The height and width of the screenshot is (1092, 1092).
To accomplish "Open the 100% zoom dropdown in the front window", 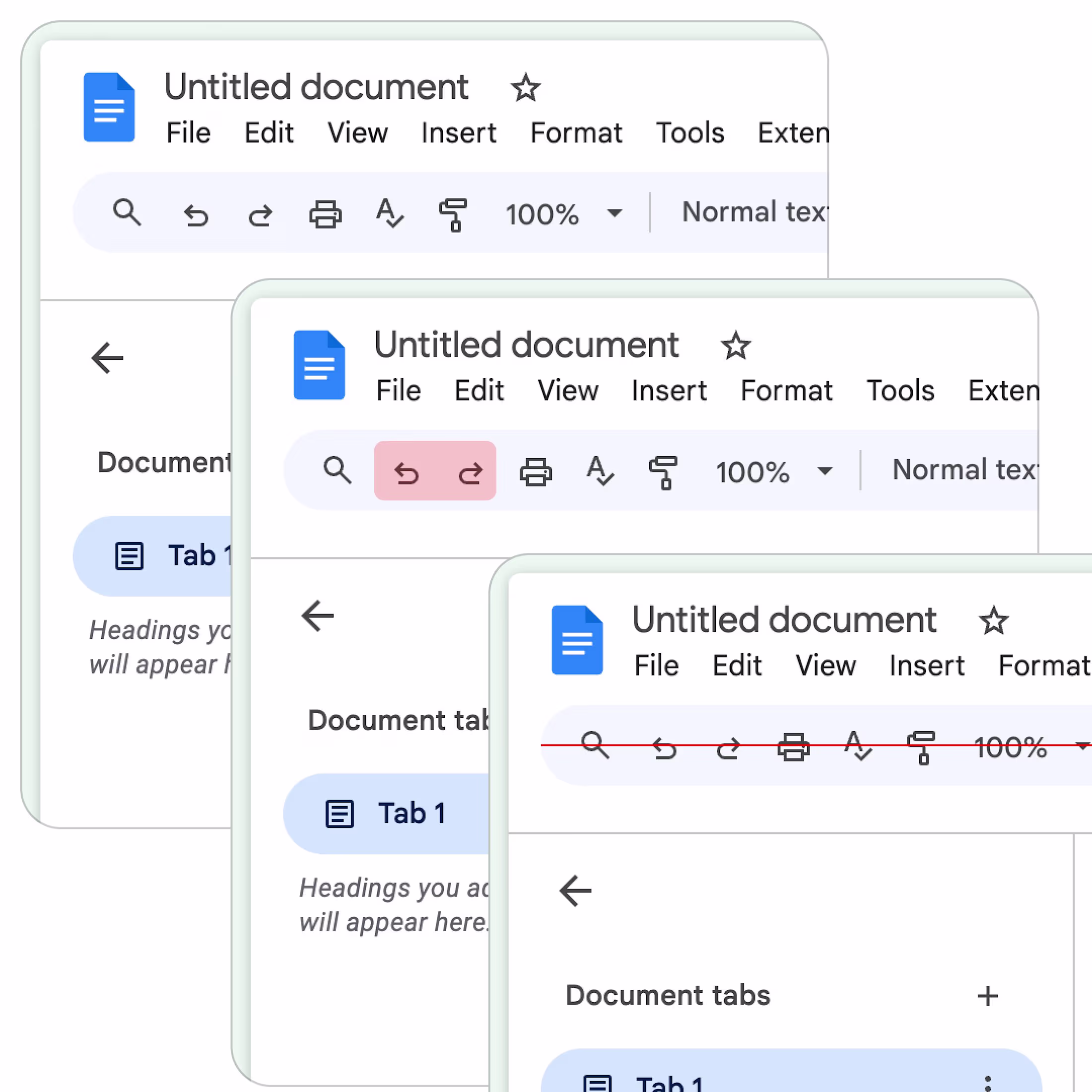I will 1032,747.
